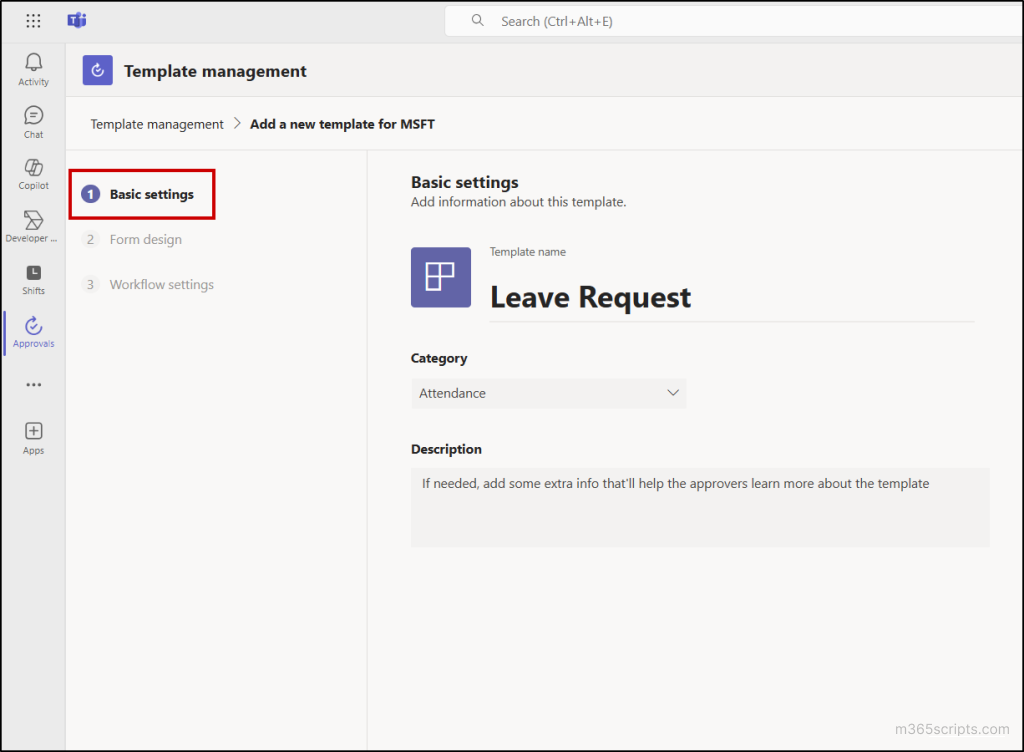Open the app launcher waffle grid
Image resolution: width=1024 pixels, height=752 pixels.
33,21
